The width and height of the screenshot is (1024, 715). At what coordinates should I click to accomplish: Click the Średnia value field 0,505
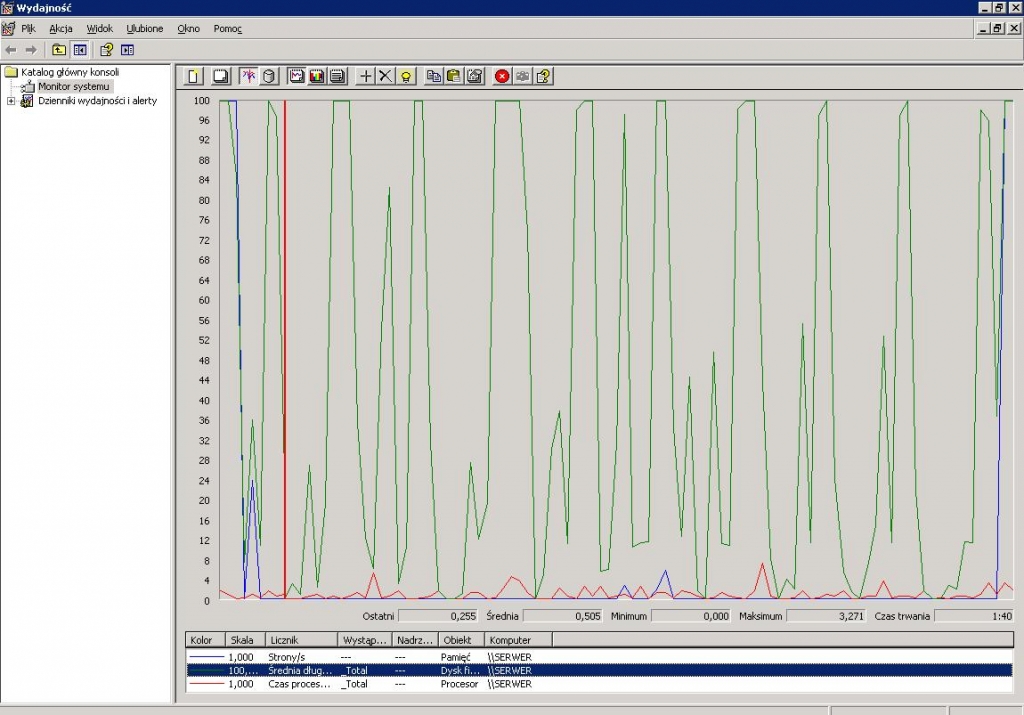563,616
